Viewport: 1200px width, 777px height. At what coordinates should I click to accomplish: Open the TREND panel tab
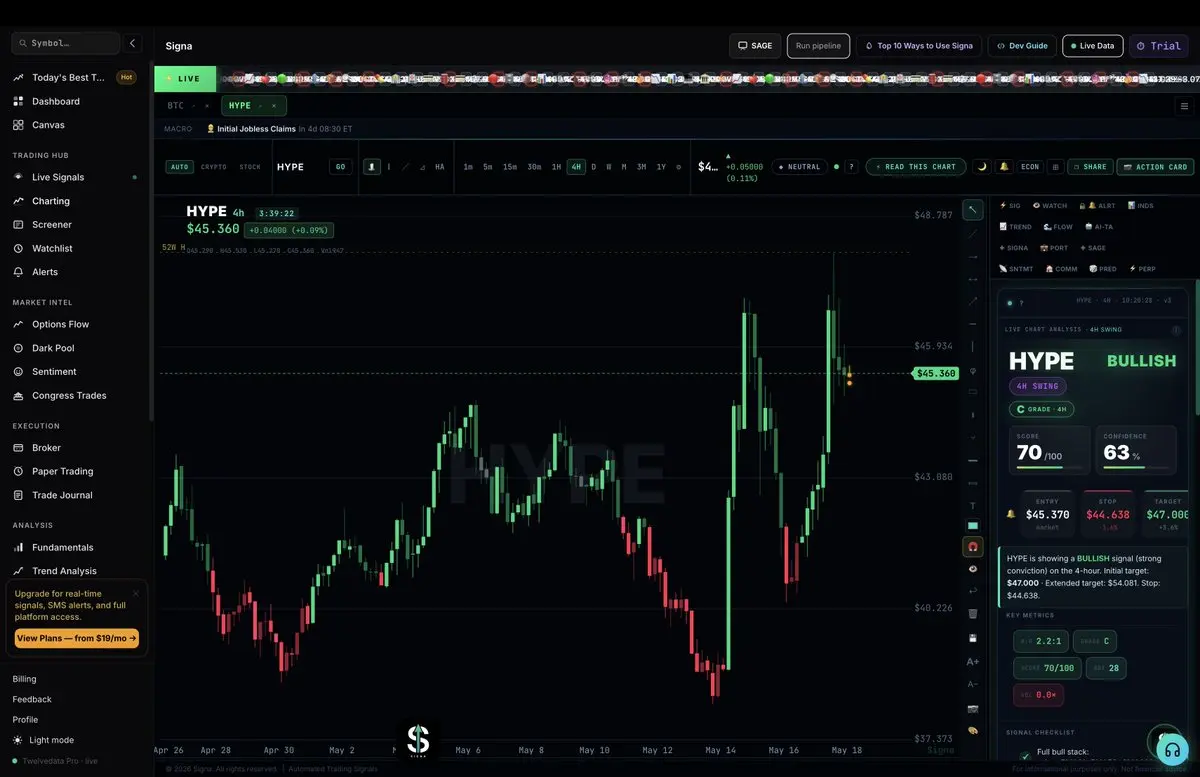coord(1015,227)
